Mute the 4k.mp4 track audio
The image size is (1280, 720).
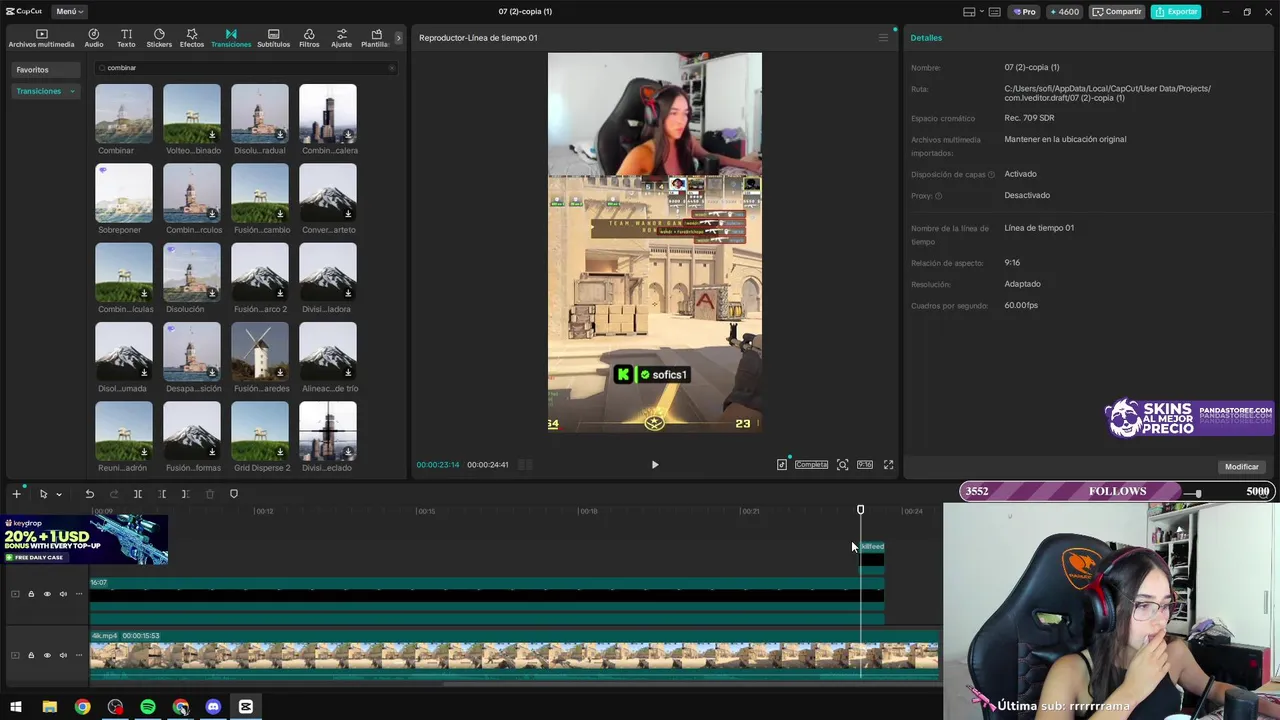[x=63, y=655]
